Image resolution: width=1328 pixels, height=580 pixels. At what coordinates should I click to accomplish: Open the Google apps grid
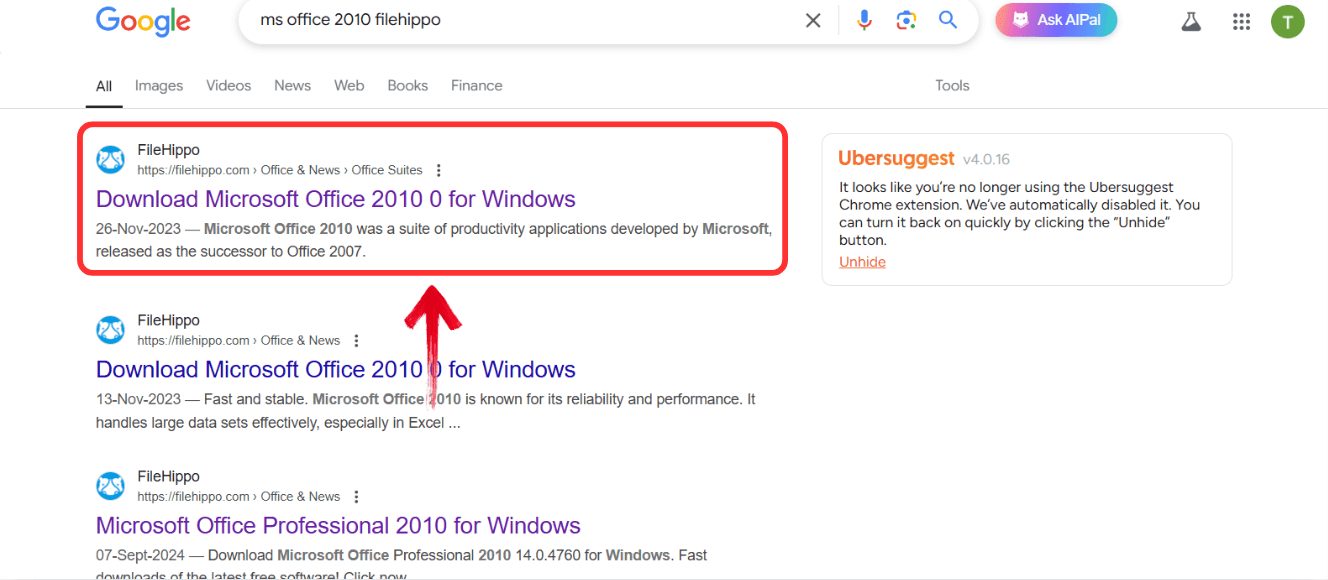click(x=1242, y=21)
